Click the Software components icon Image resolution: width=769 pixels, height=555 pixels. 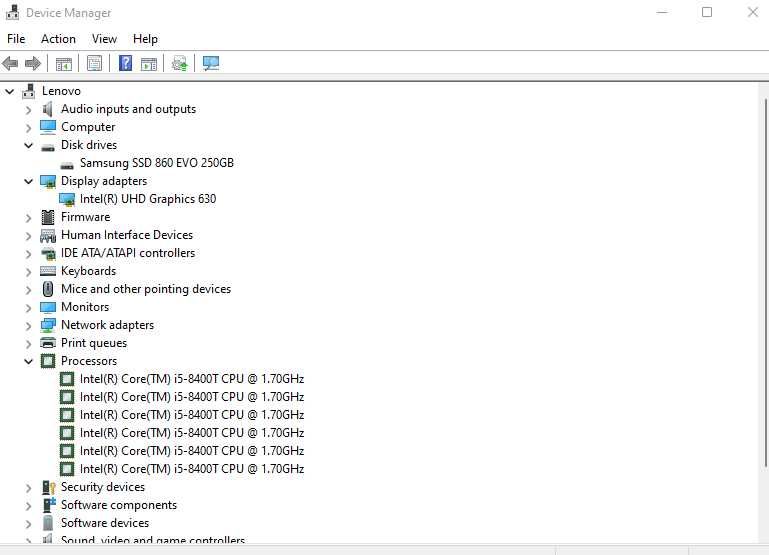click(x=49, y=505)
